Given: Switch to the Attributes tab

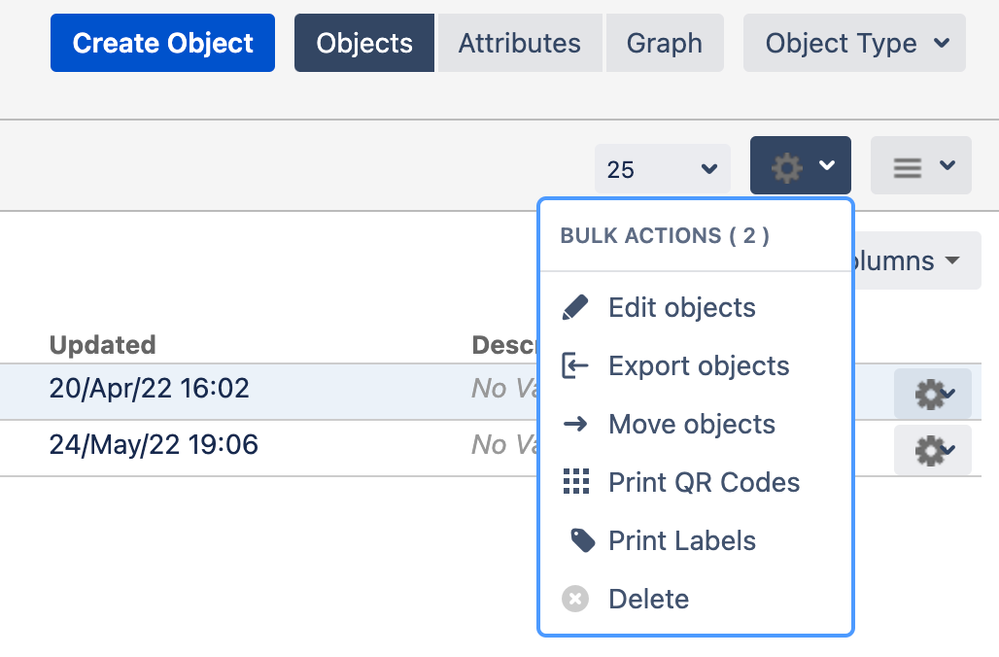Looking at the screenshot, I should point(519,43).
